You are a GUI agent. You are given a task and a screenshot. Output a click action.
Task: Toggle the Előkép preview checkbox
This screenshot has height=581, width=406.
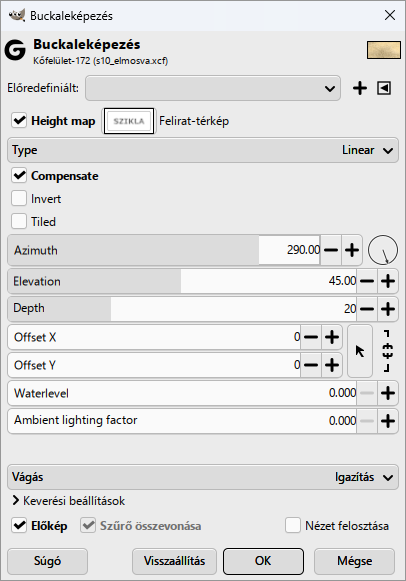tap(19, 525)
